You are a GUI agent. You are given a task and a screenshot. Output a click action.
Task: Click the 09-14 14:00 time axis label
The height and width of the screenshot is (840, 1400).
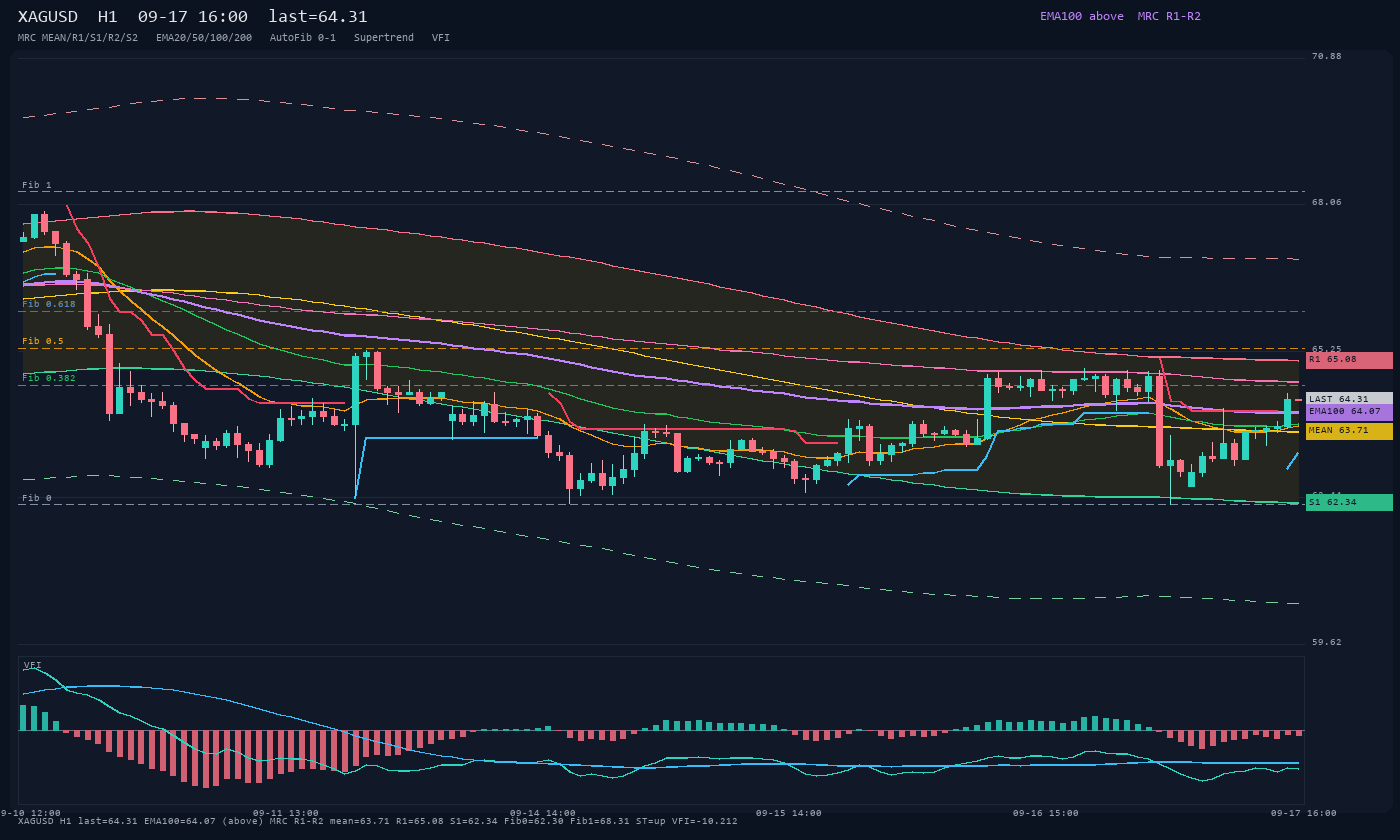click(543, 813)
